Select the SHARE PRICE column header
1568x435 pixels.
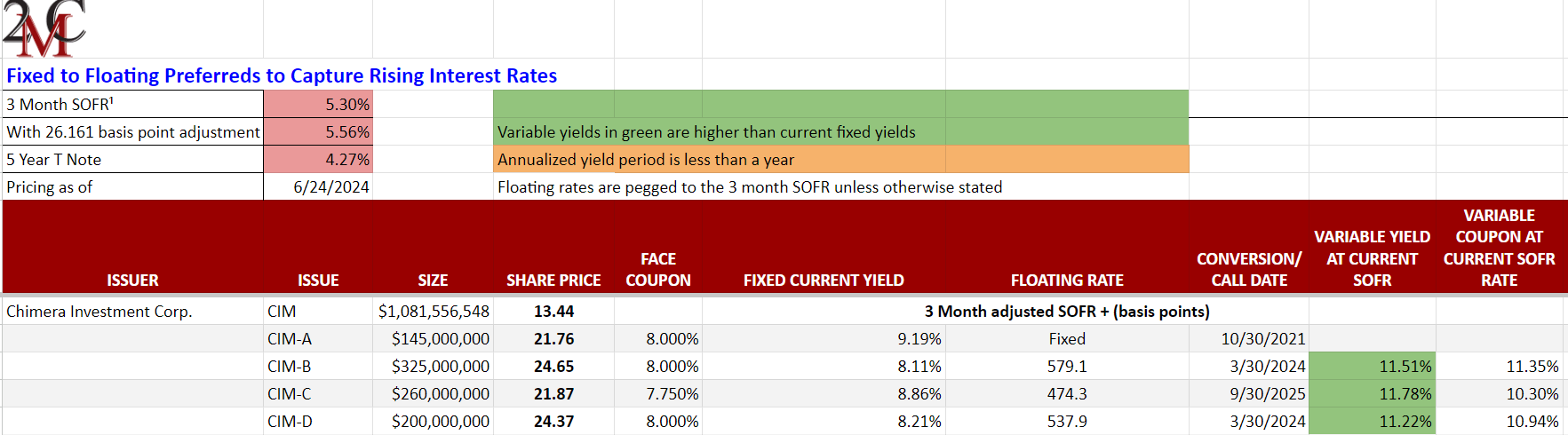553,280
